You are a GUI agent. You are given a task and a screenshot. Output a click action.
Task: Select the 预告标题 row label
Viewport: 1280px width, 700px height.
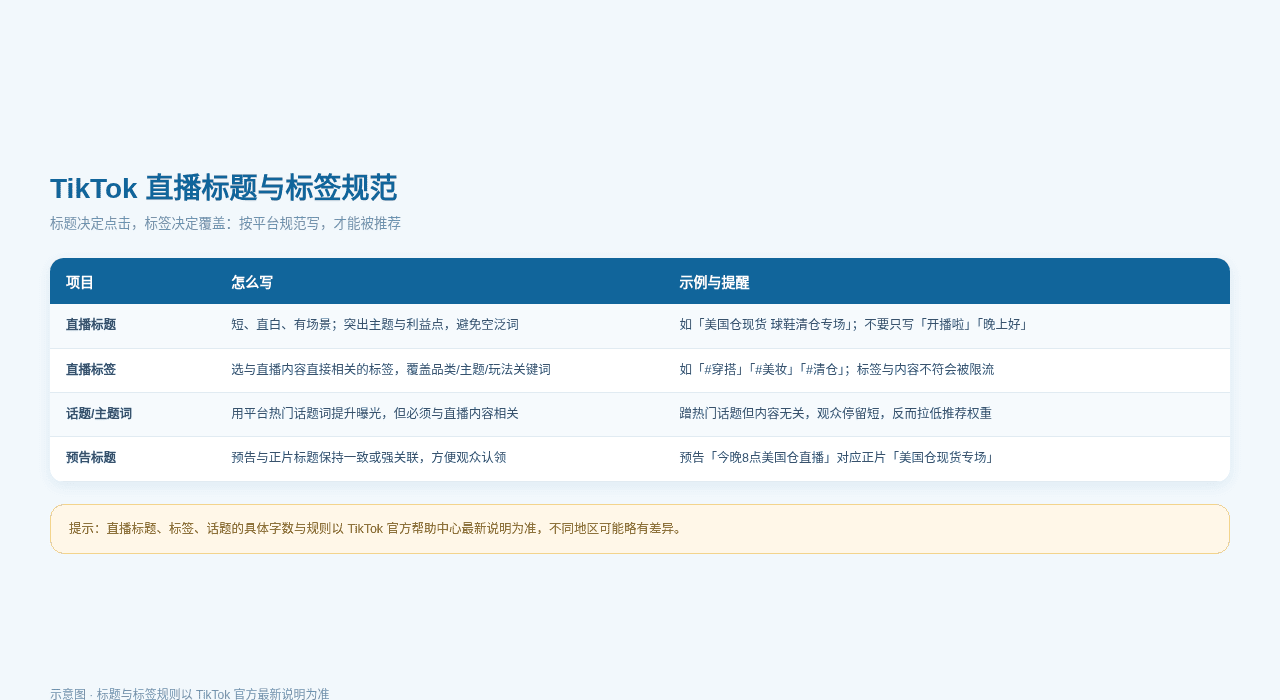pos(91,457)
